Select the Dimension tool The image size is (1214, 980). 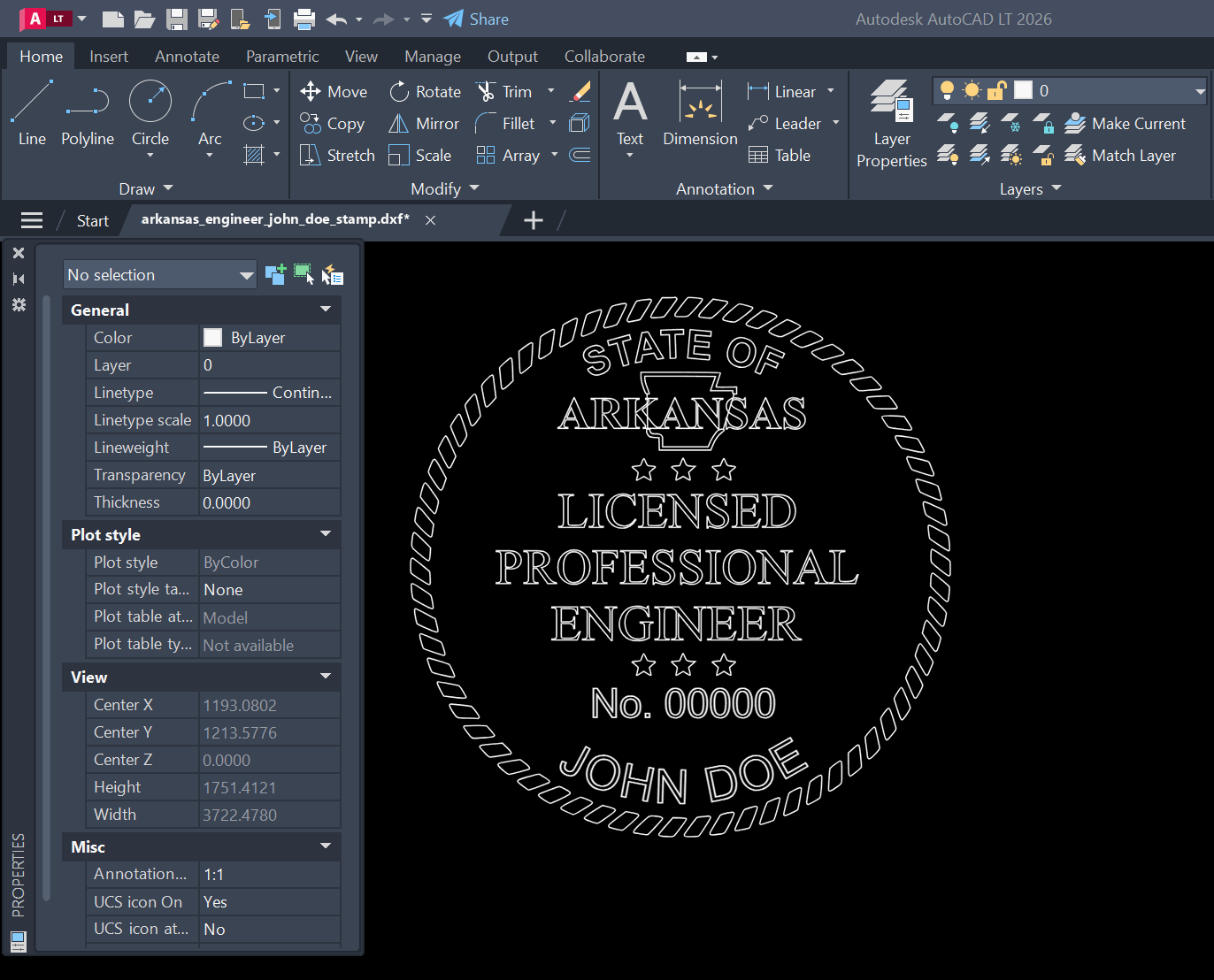(x=700, y=113)
